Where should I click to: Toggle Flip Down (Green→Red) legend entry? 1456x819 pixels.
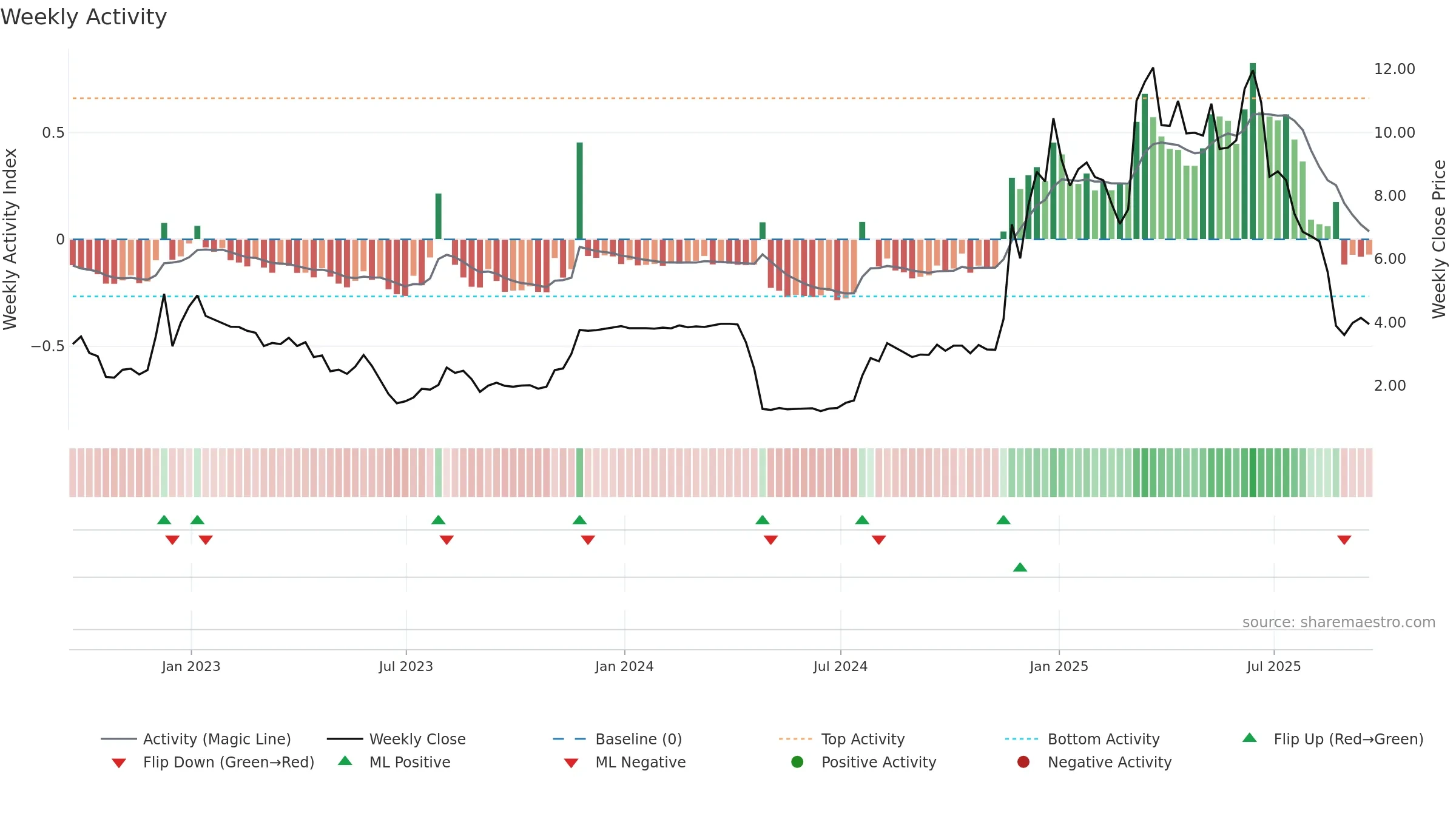point(212,762)
